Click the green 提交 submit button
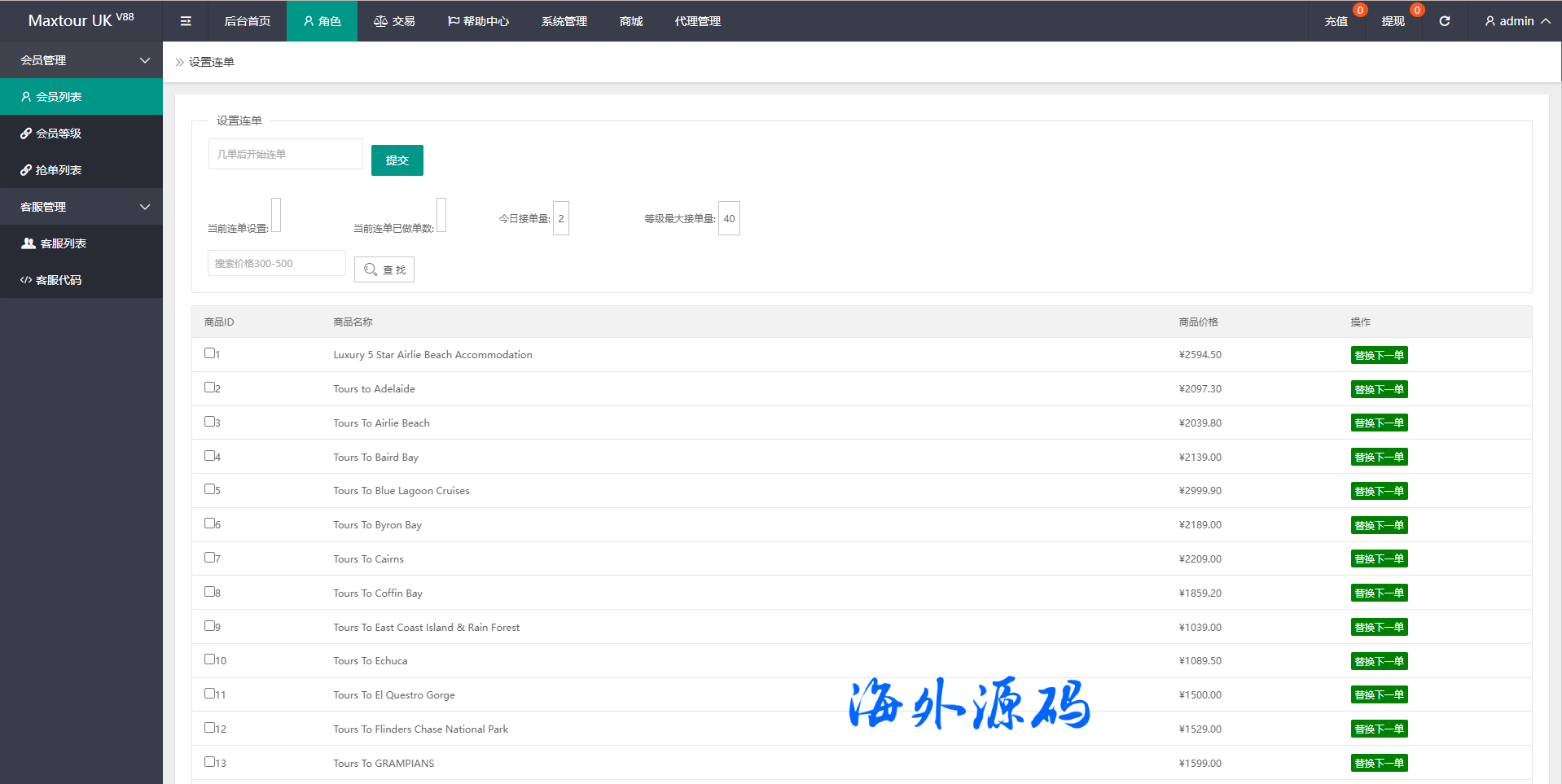1562x784 pixels. (397, 160)
